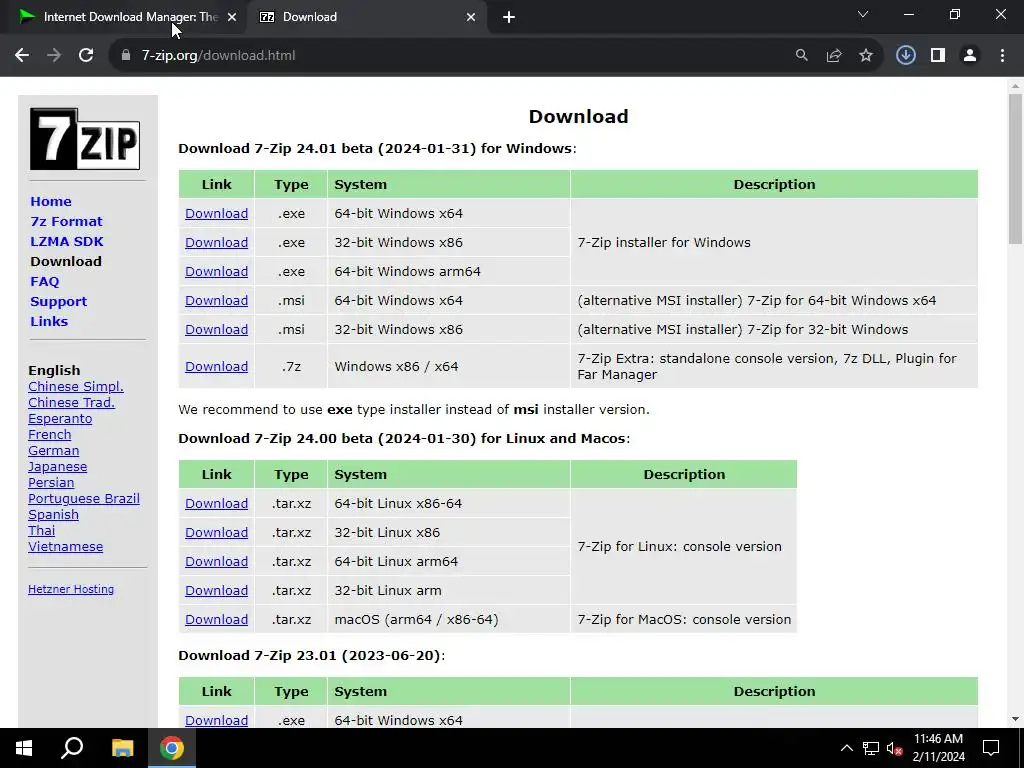Image resolution: width=1024 pixels, height=768 pixels.
Task: Click the browser forward arrow
Action: 54,56
